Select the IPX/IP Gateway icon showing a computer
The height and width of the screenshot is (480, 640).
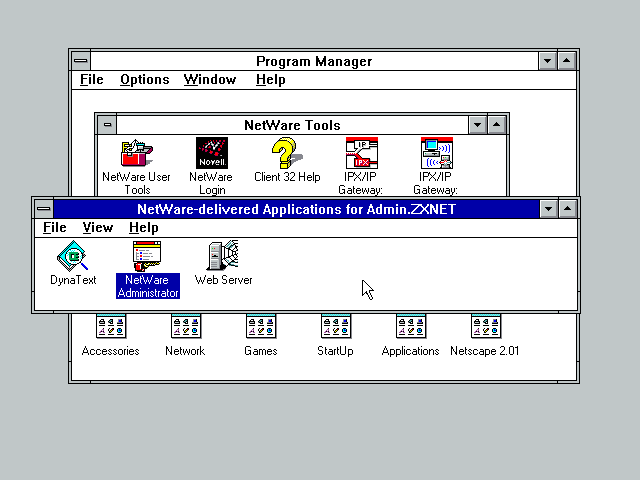437,153
